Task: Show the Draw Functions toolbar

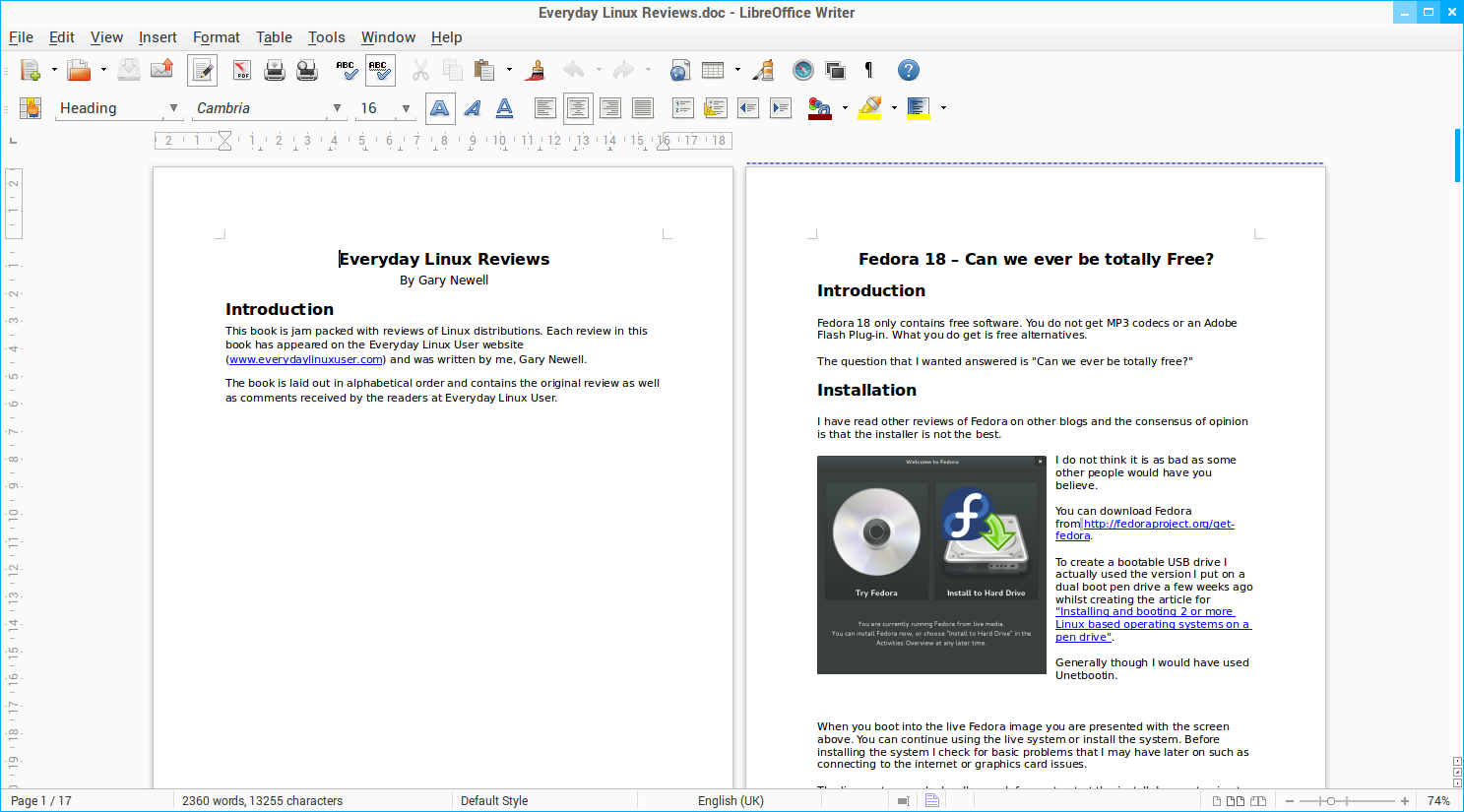Action: tap(764, 70)
